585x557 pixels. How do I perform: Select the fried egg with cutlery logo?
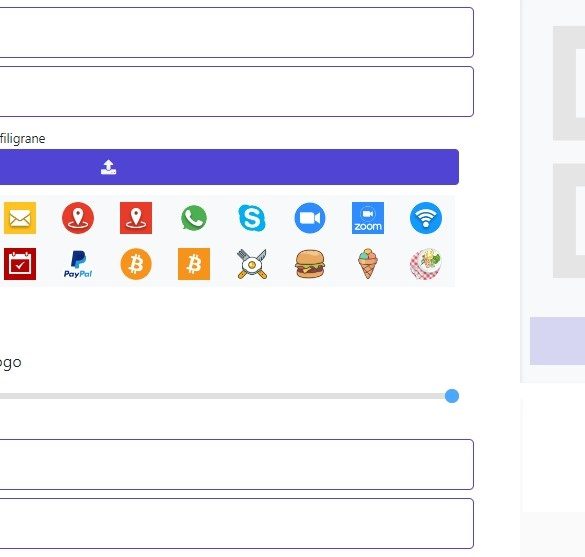click(252, 264)
